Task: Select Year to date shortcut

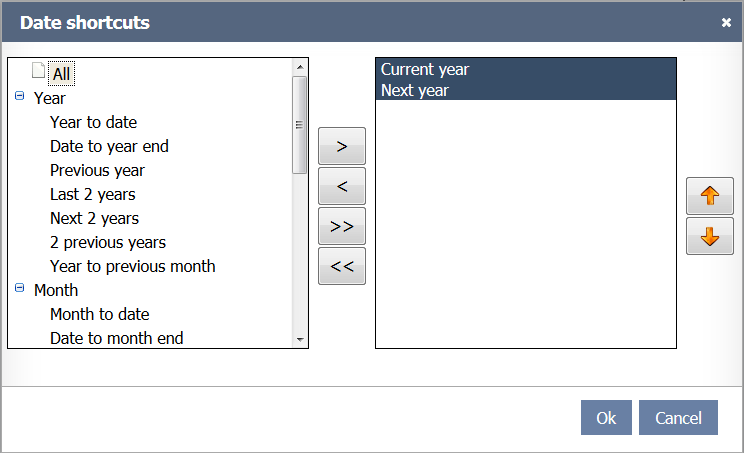Action: tap(93, 122)
